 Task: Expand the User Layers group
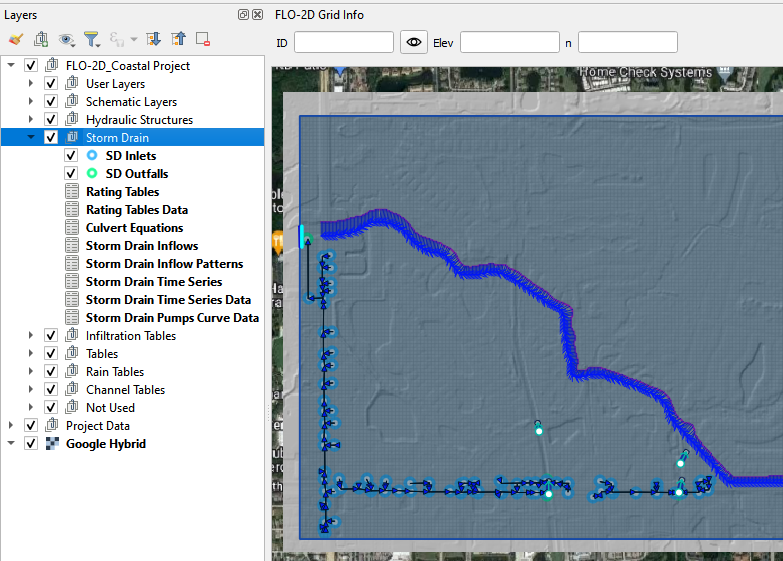(31, 84)
